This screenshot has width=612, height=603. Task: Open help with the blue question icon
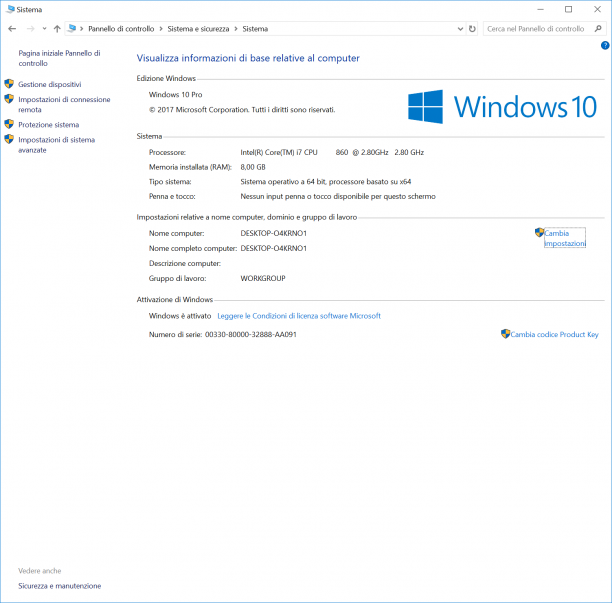(605, 46)
